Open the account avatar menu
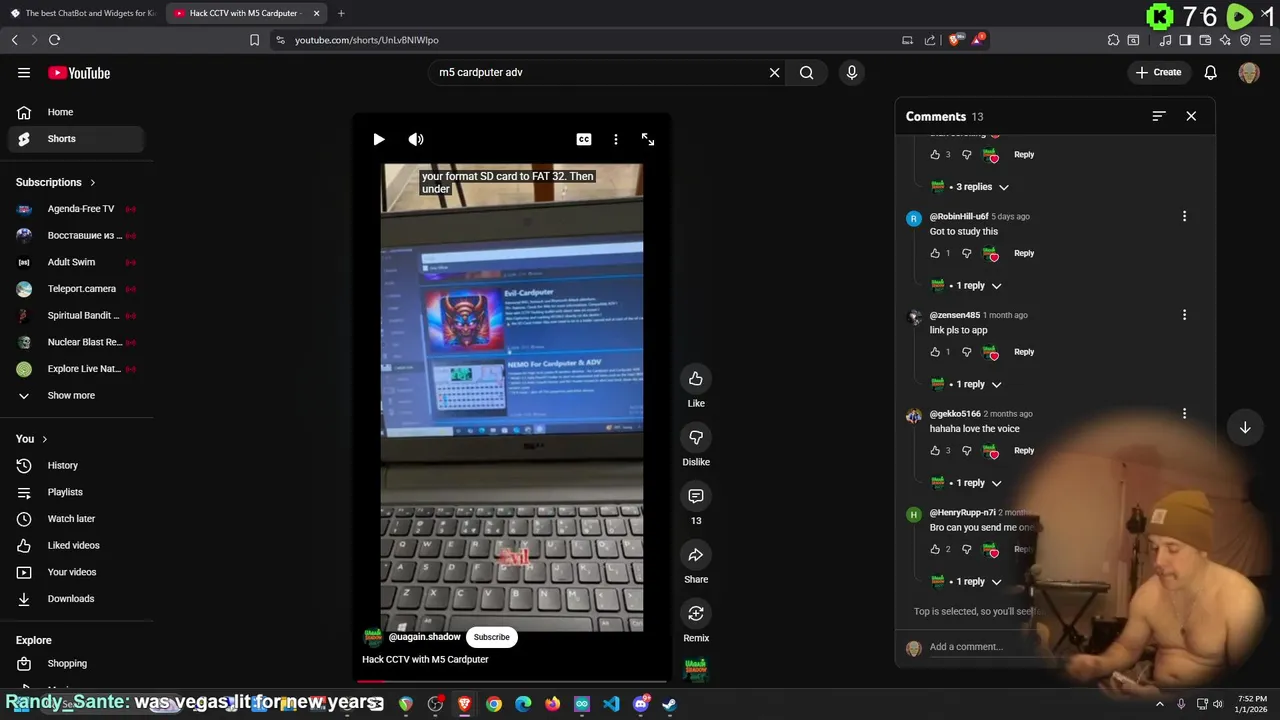 [1249, 72]
